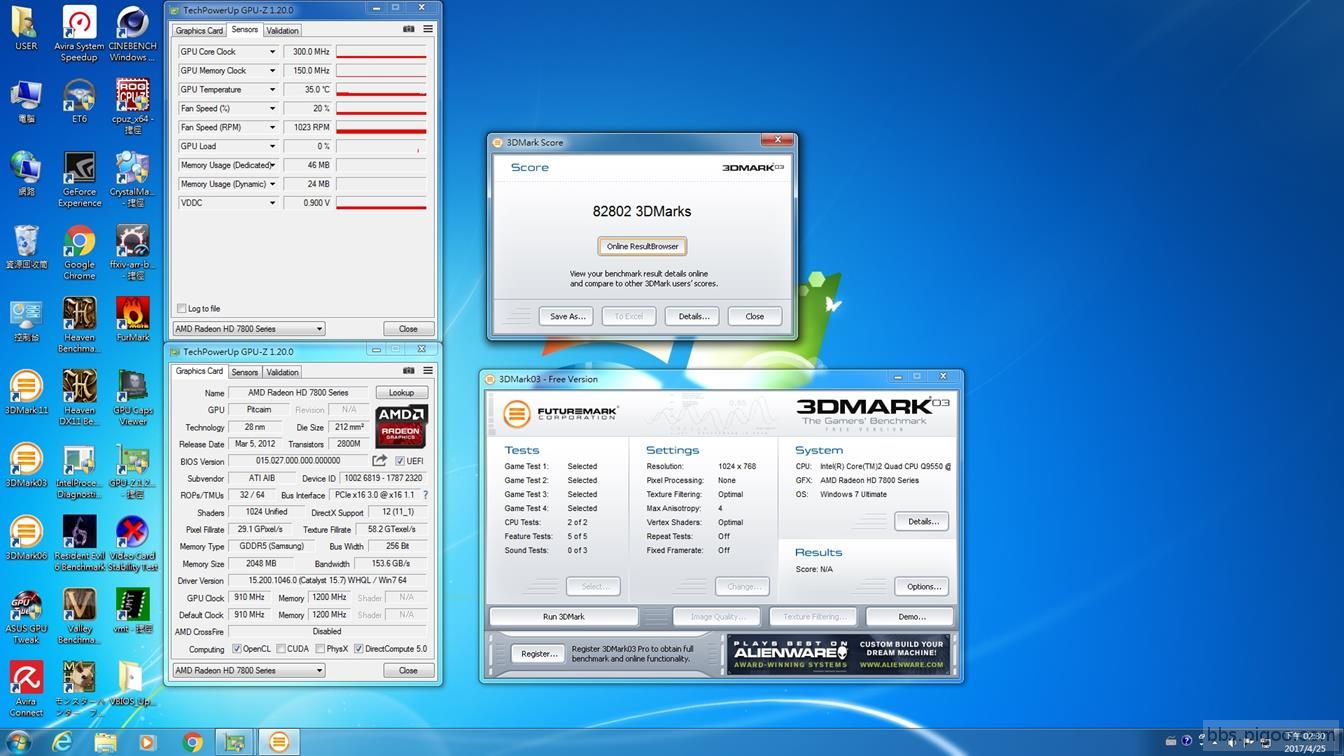Click the AMD Radeon Graphics logo
This screenshot has height=756, width=1344.
[401, 426]
